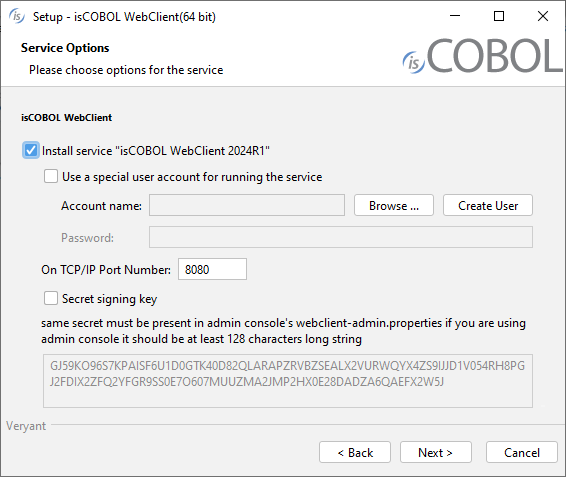Maximize the setup window
Screen dimensions: 566x477
tap(499, 16)
